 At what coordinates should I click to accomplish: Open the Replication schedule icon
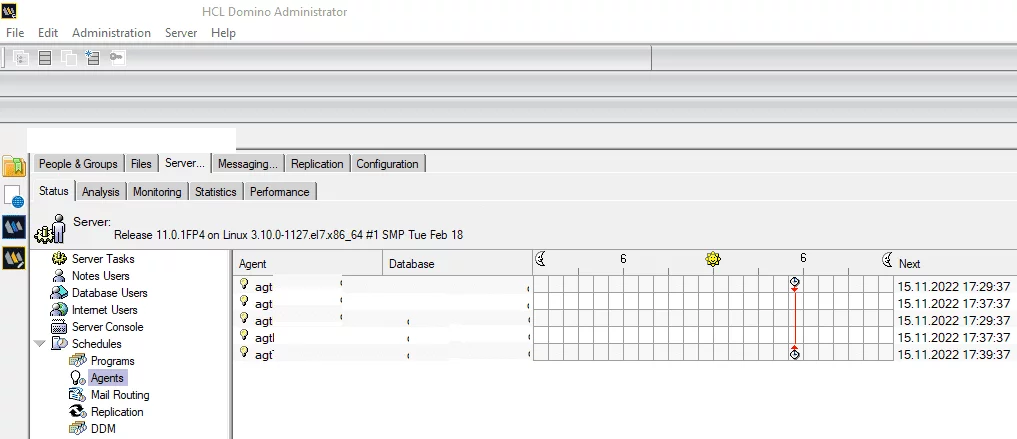point(77,412)
